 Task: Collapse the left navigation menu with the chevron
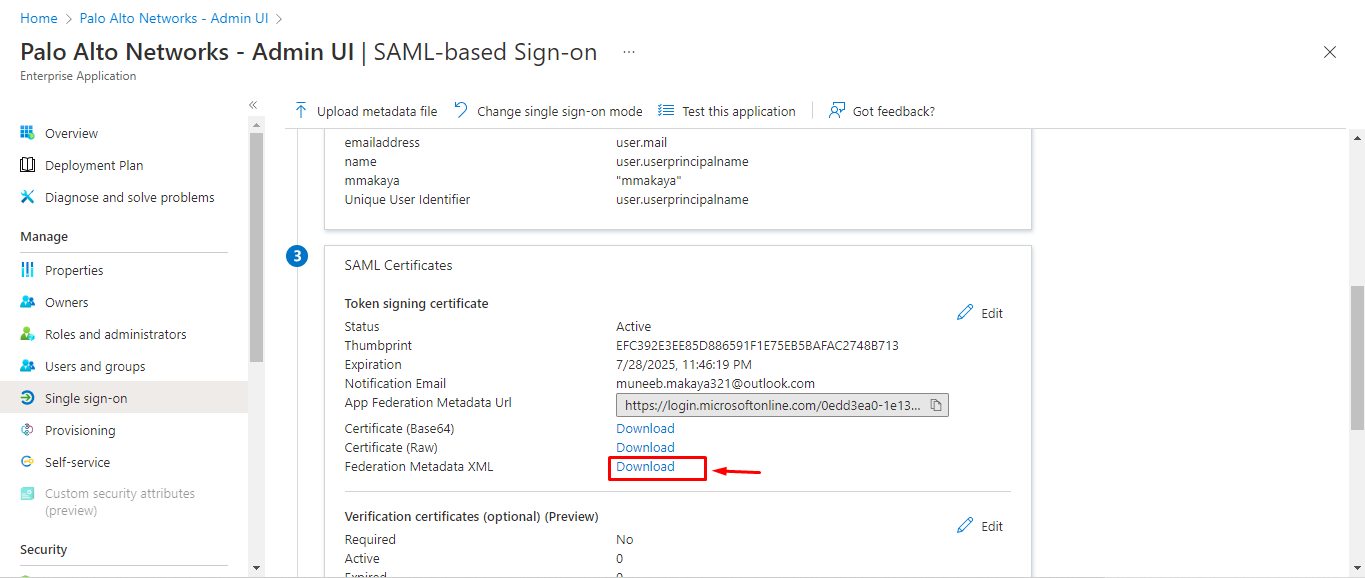252,103
